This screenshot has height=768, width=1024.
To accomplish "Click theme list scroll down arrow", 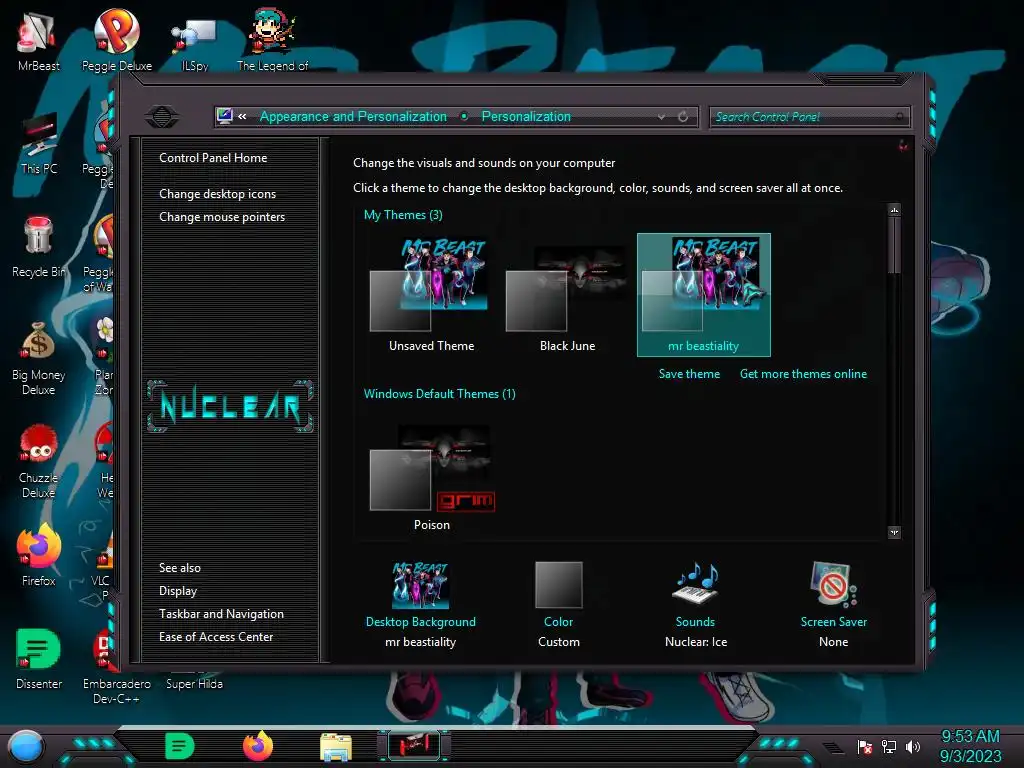I will 895,532.
